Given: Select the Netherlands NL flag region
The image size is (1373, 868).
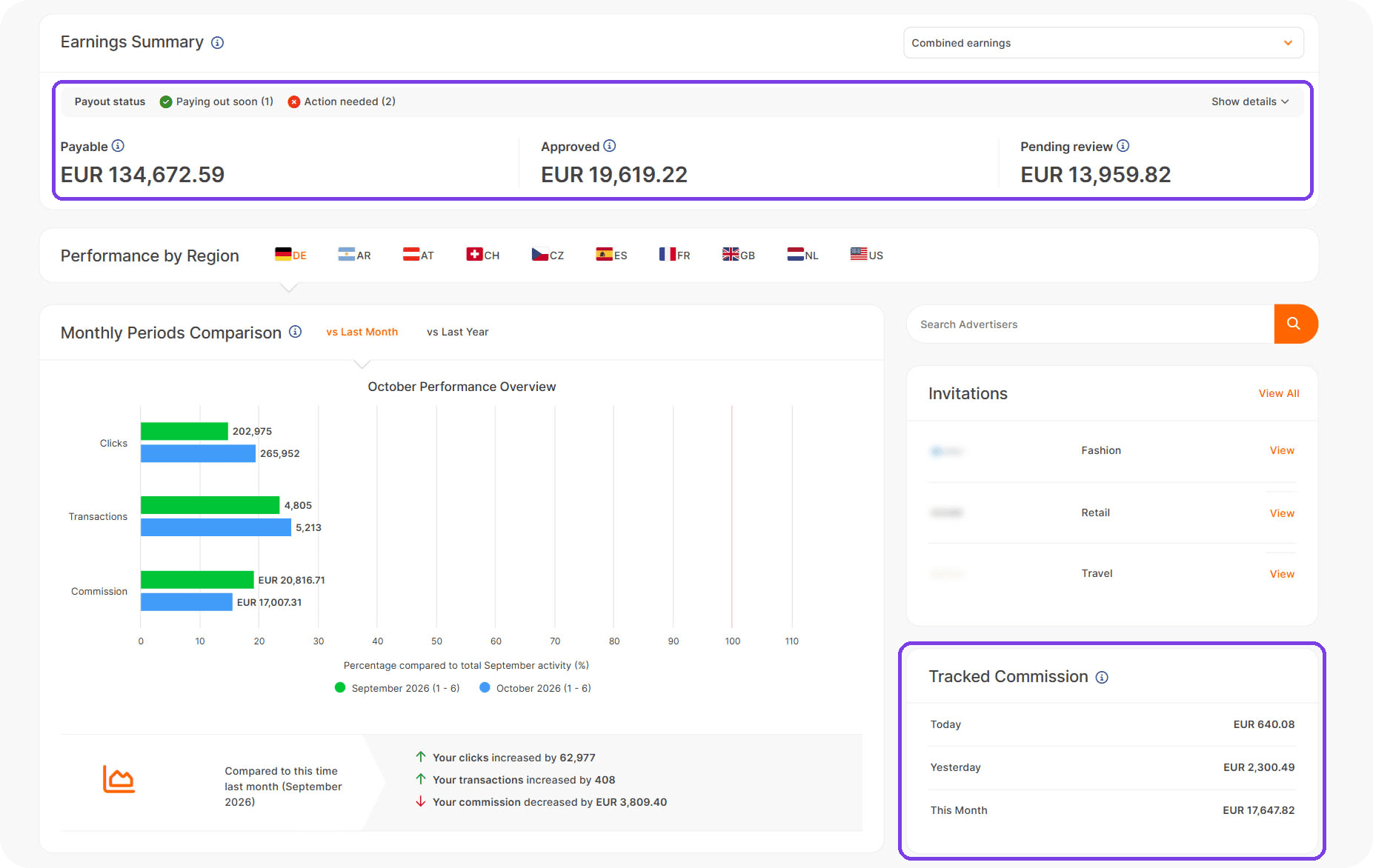Looking at the screenshot, I should 802,255.
